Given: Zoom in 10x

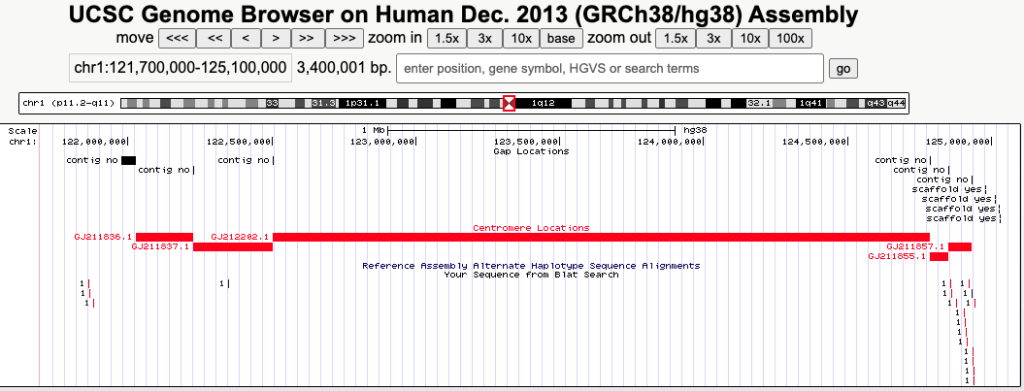Looking at the screenshot, I should coord(520,39).
